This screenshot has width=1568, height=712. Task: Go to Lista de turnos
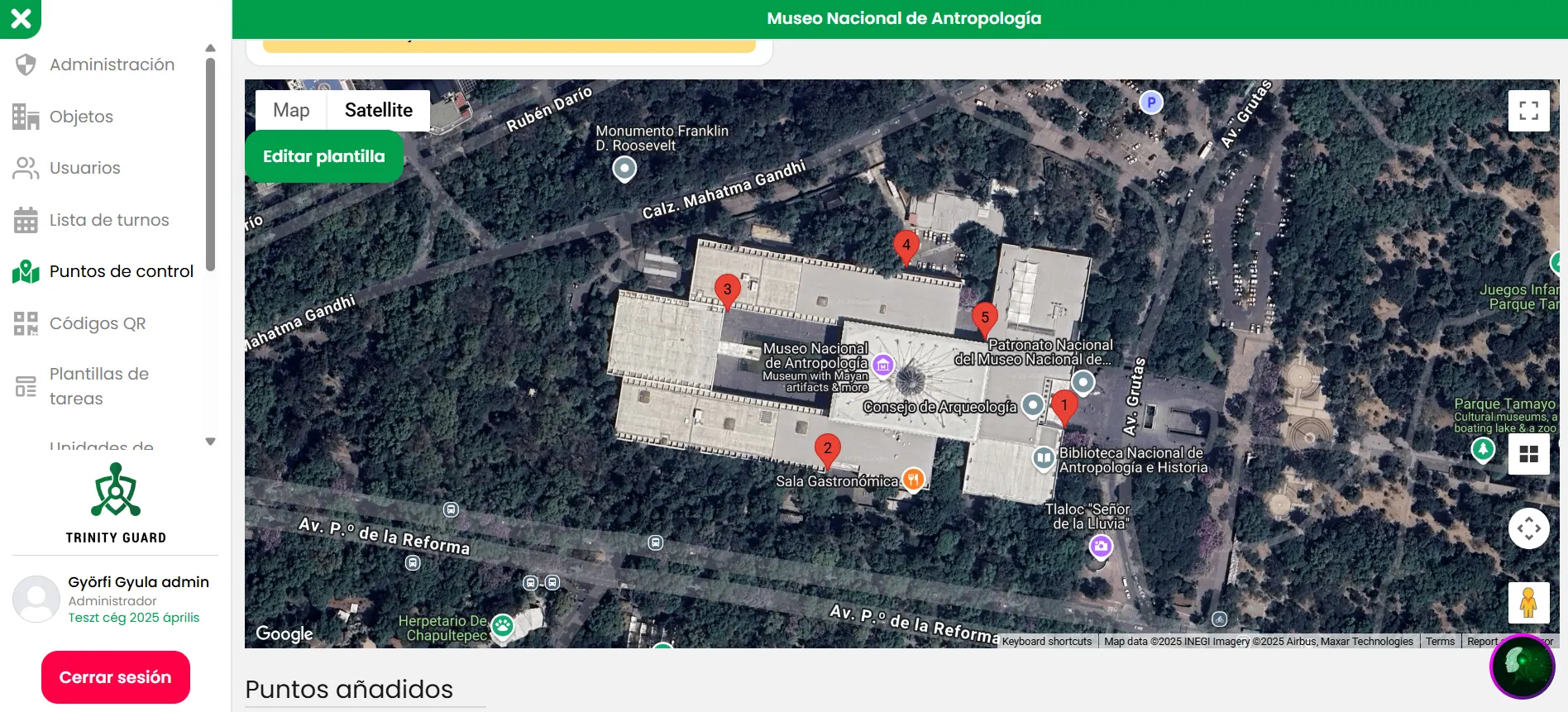pos(109,220)
